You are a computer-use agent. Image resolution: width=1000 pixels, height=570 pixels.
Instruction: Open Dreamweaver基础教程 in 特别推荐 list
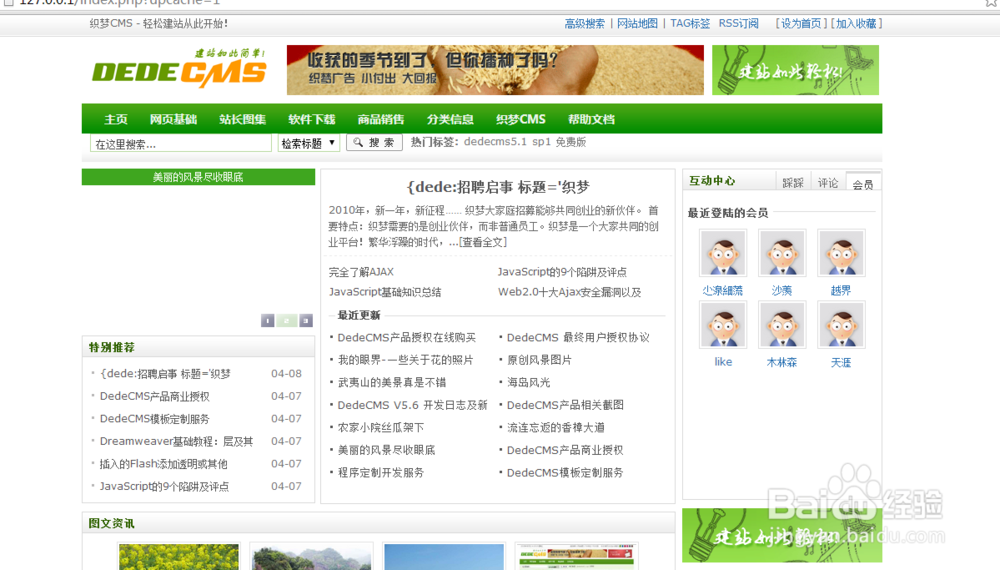tap(176, 441)
